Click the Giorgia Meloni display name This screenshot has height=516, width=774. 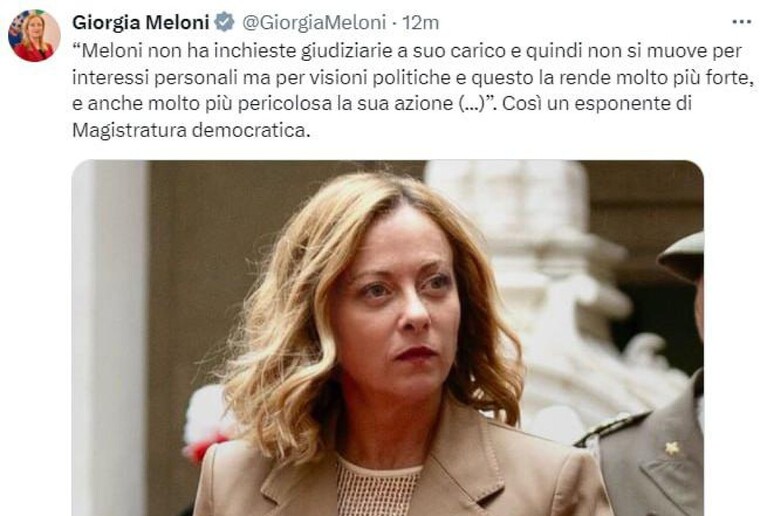click(141, 23)
